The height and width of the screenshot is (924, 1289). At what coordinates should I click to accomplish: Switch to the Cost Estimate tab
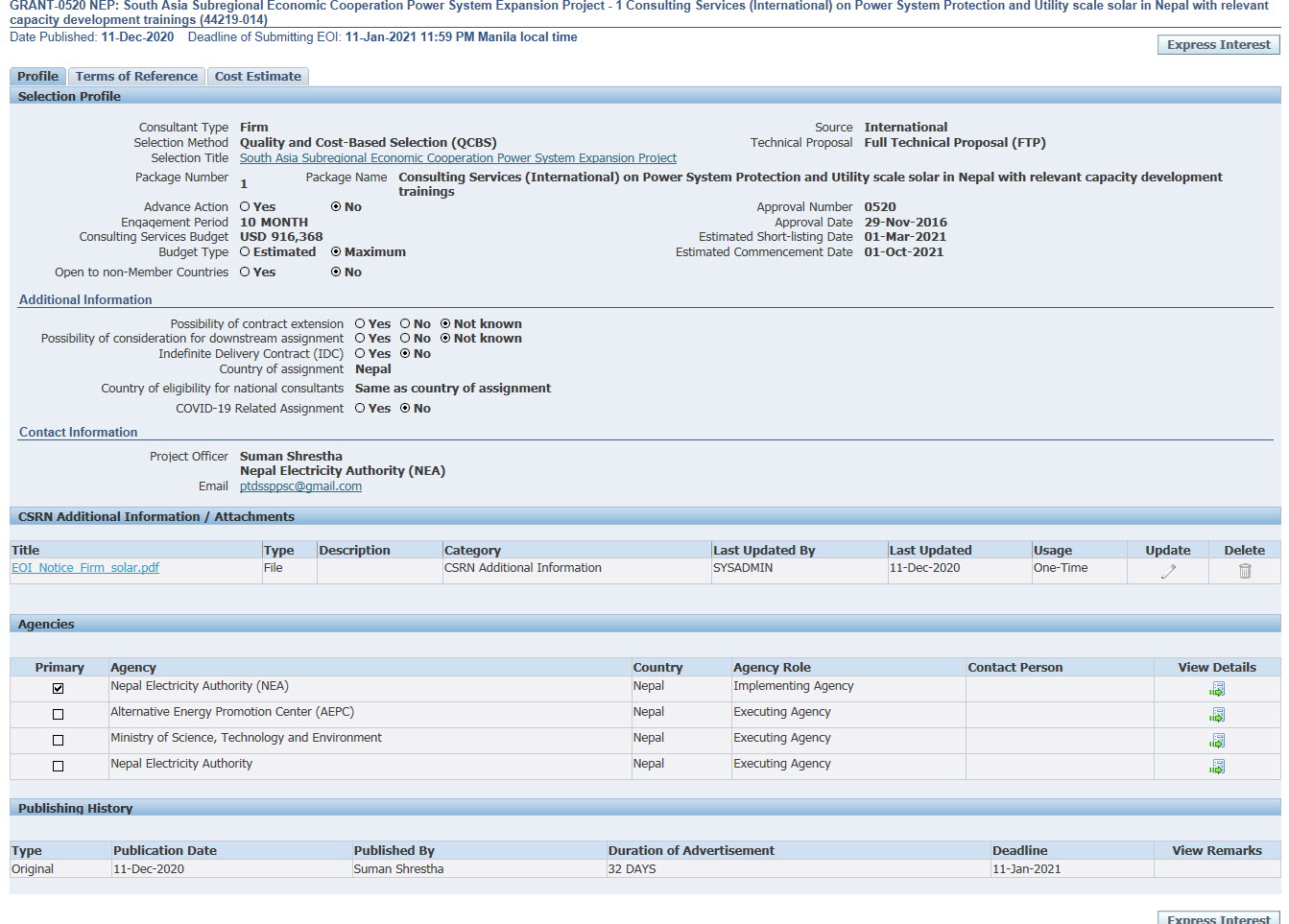tap(258, 76)
